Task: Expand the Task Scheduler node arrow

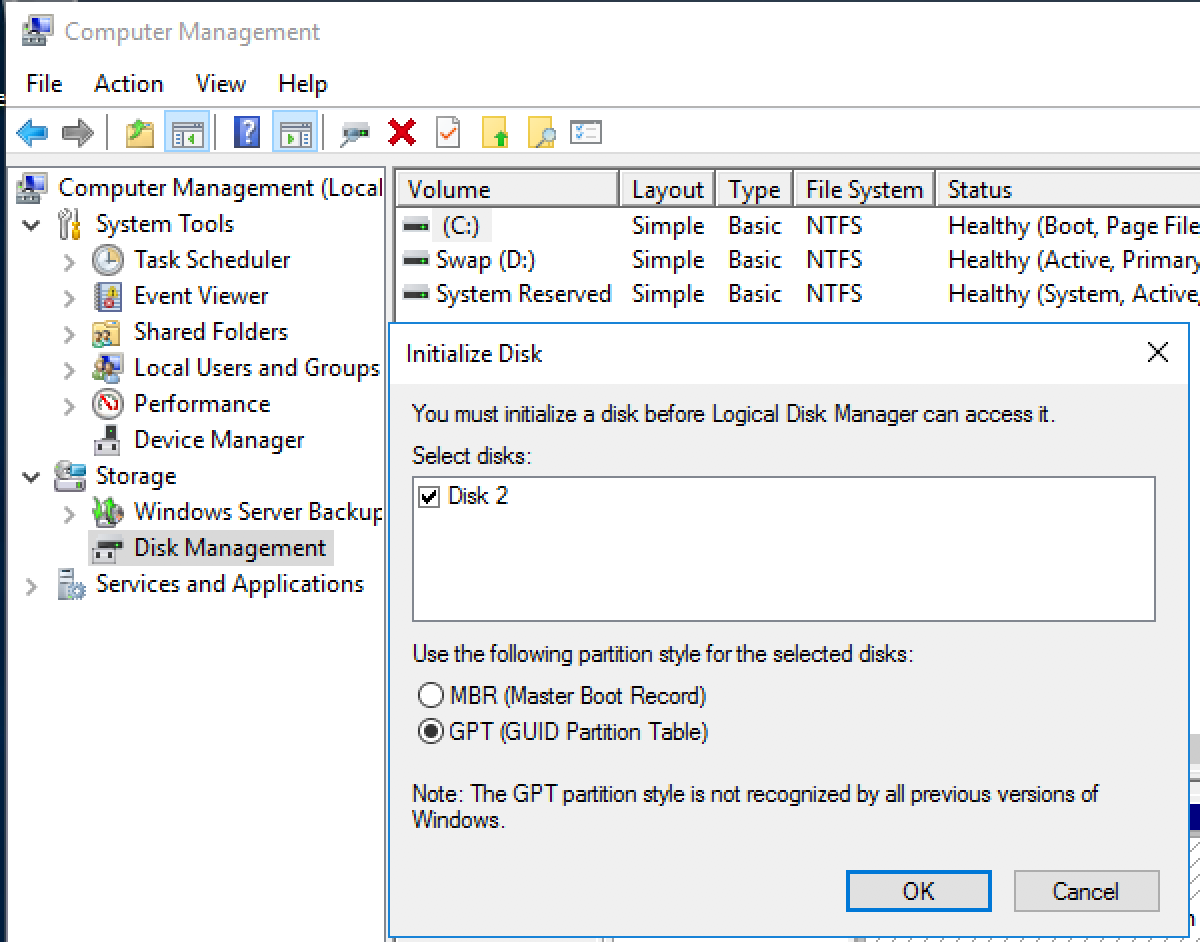Action: [x=69, y=261]
